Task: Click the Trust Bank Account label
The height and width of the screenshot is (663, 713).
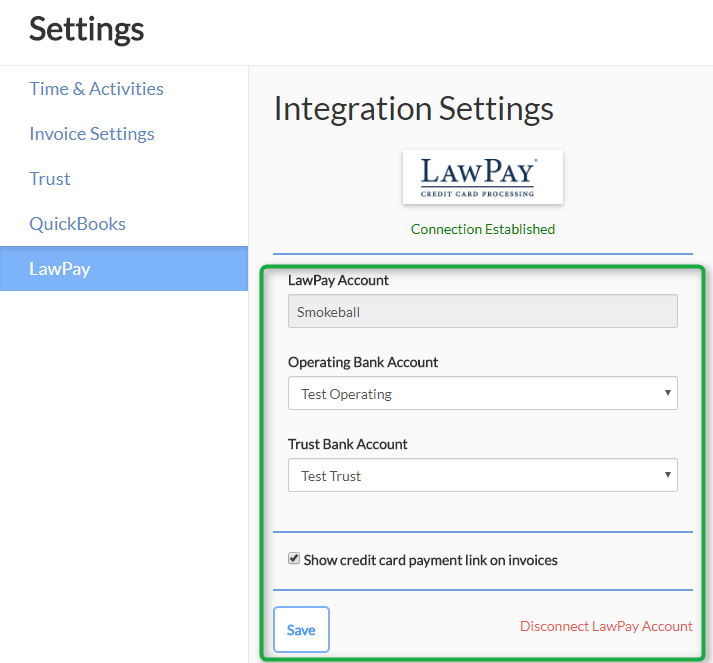Action: (348, 444)
